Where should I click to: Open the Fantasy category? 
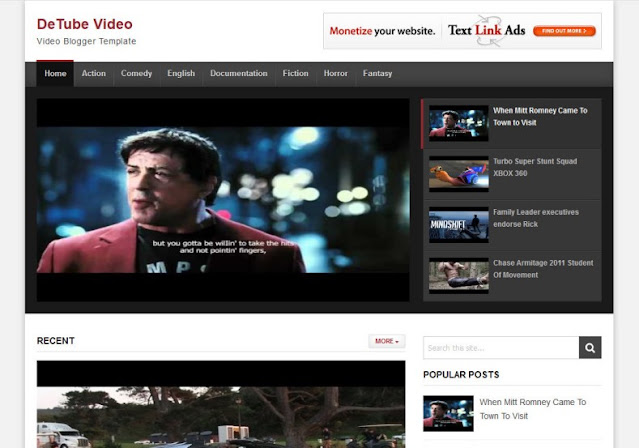pos(377,74)
